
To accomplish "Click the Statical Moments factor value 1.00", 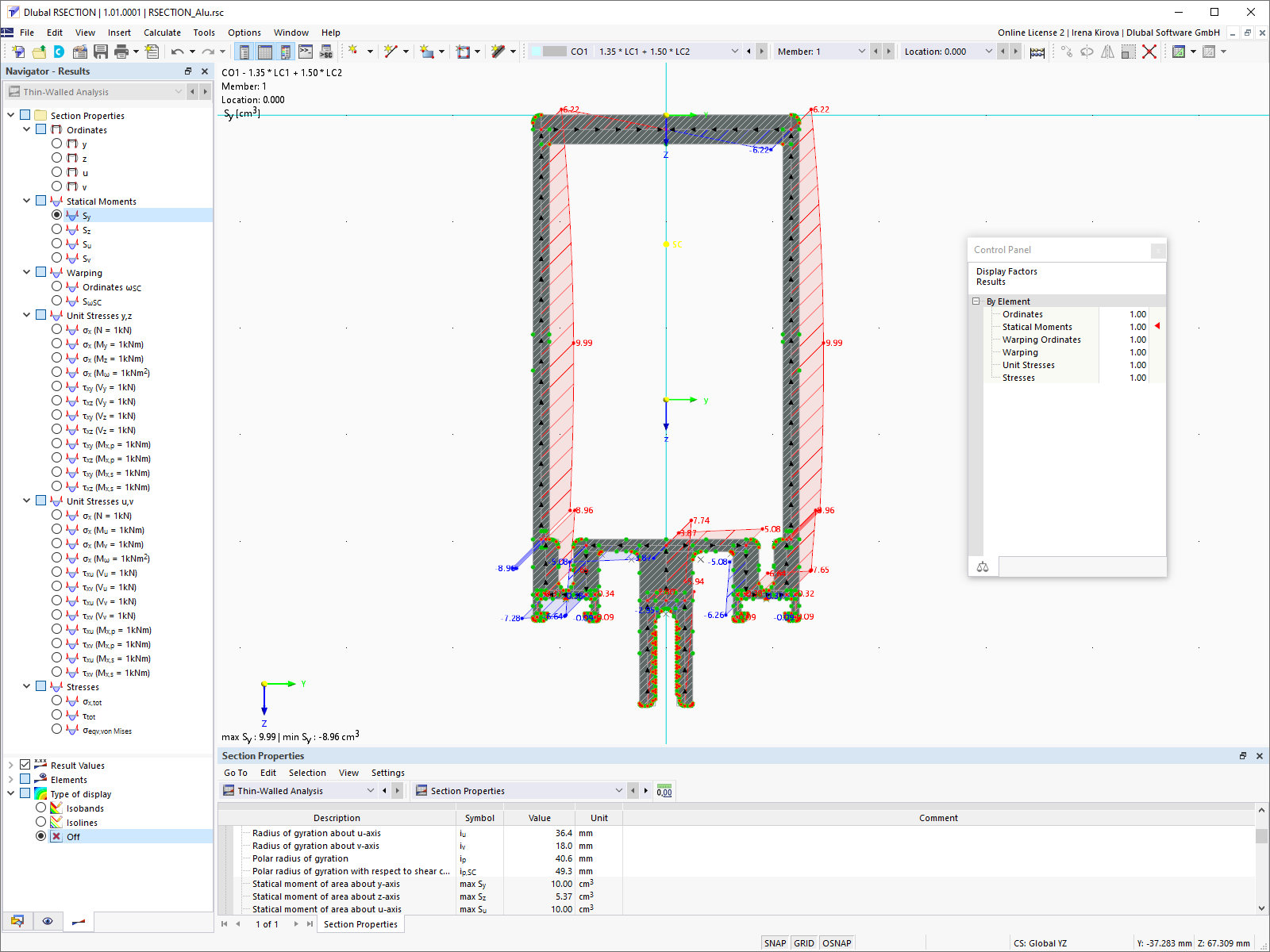I will [x=1137, y=327].
